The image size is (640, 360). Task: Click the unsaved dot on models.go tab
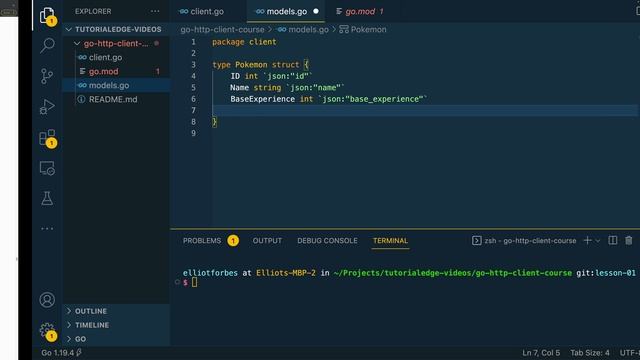(316, 11)
